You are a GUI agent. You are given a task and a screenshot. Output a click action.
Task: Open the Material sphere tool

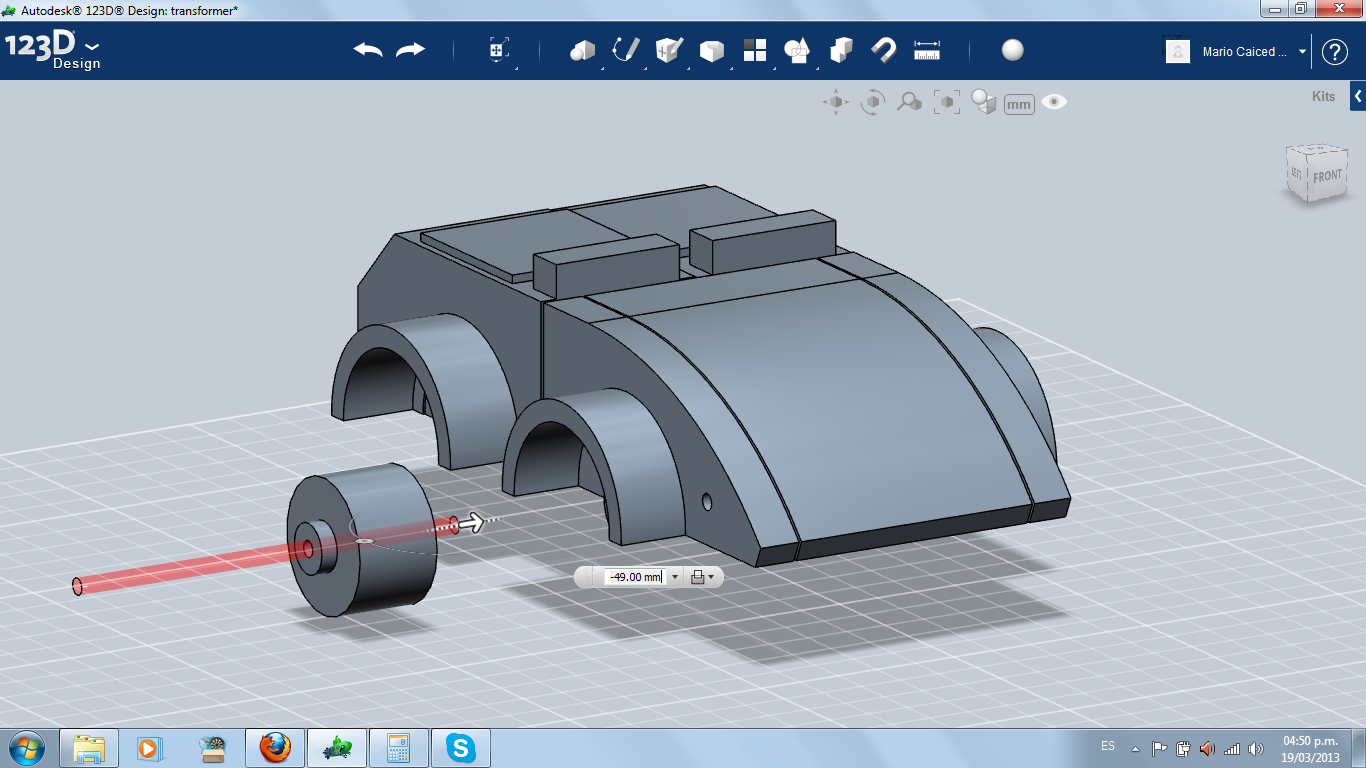pyautogui.click(x=1013, y=50)
